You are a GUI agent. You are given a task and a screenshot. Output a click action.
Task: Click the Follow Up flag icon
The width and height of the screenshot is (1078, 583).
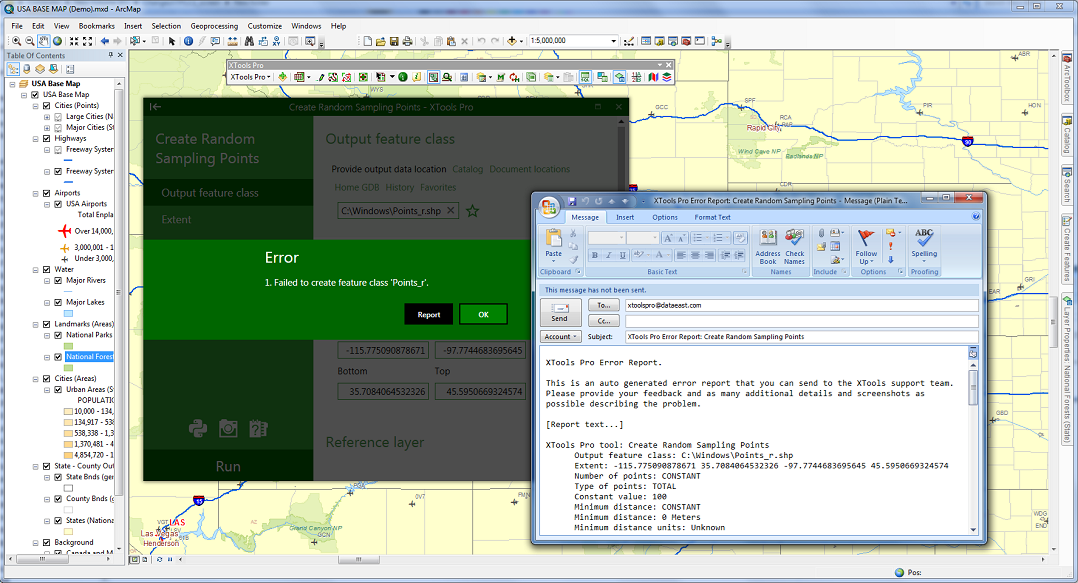coord(866,246)
